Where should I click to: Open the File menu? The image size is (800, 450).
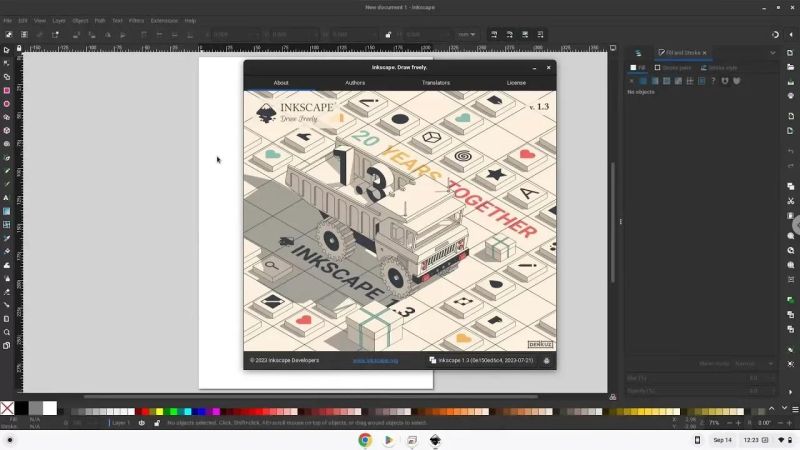tap(8, 21)
